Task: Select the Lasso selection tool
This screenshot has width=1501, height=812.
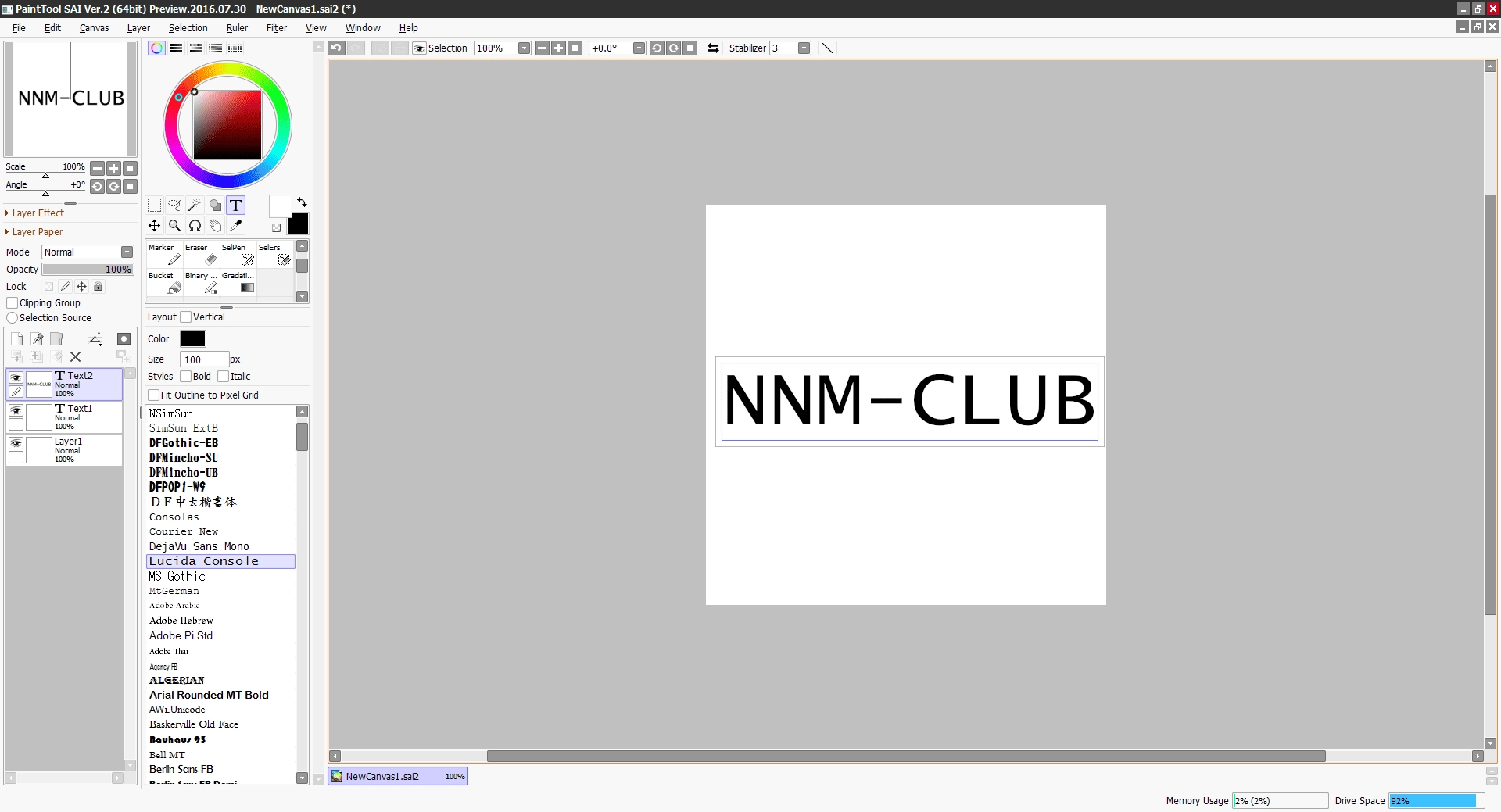Action: pyautogui.click(x=175, y=206)
